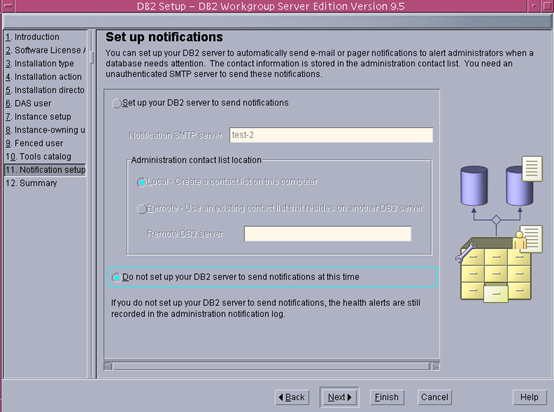Click 'Administration contact list location' label
This screenshot has width=554, height=412.
click(x=196, y=160)
